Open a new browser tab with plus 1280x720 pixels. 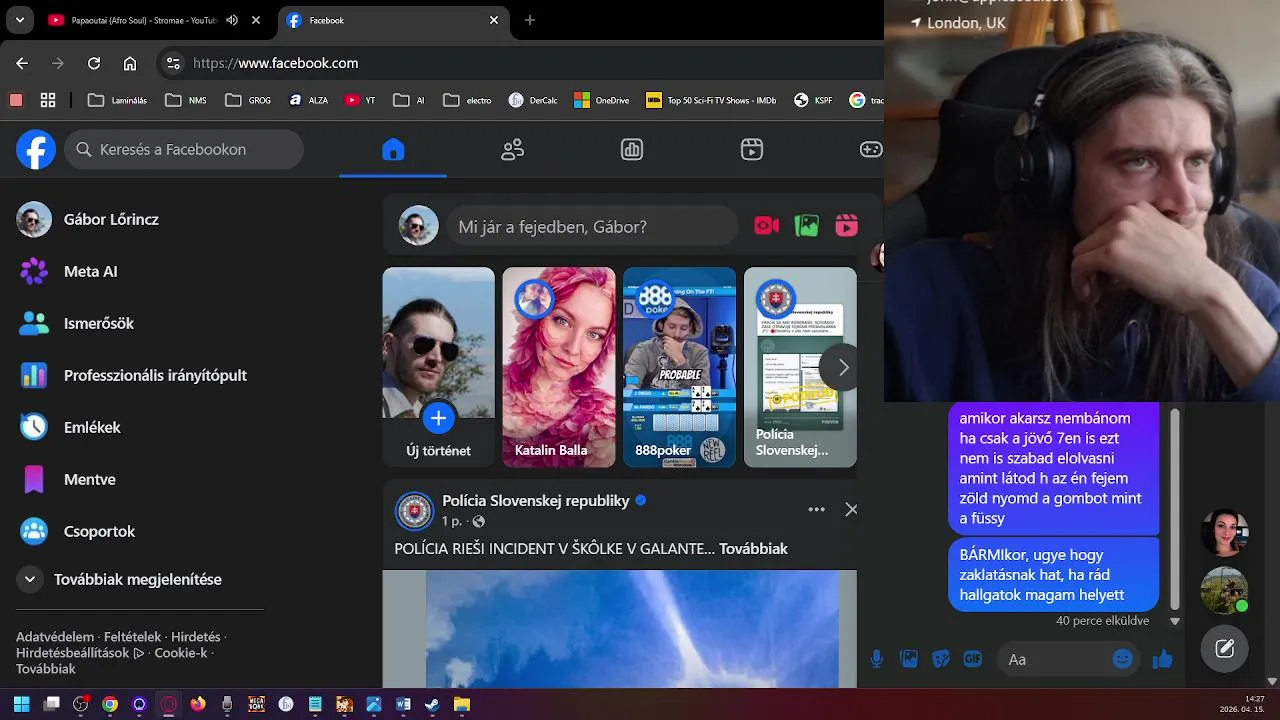point(530,20)
